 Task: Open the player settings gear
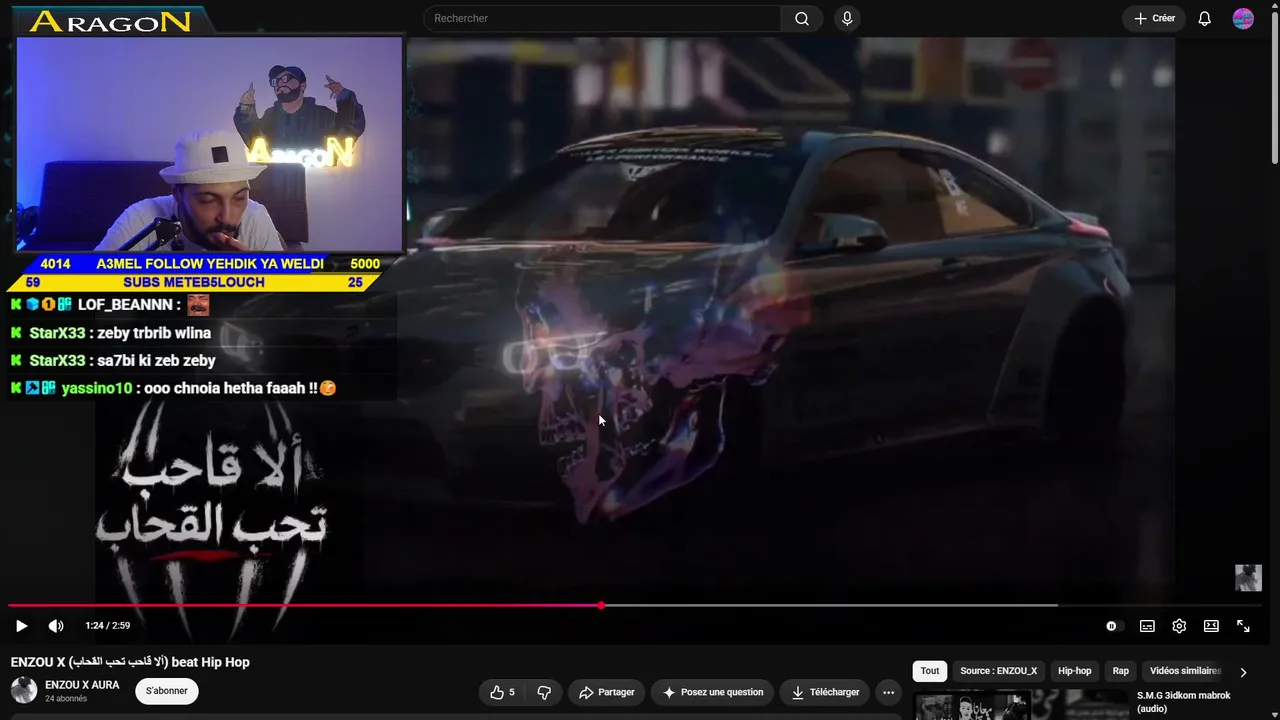[1179, 626]
